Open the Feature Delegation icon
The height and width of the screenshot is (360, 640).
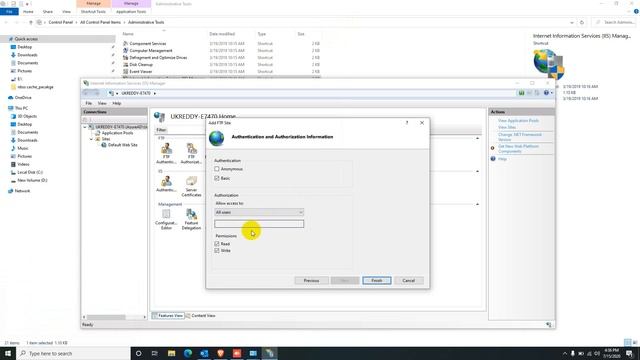191,219
